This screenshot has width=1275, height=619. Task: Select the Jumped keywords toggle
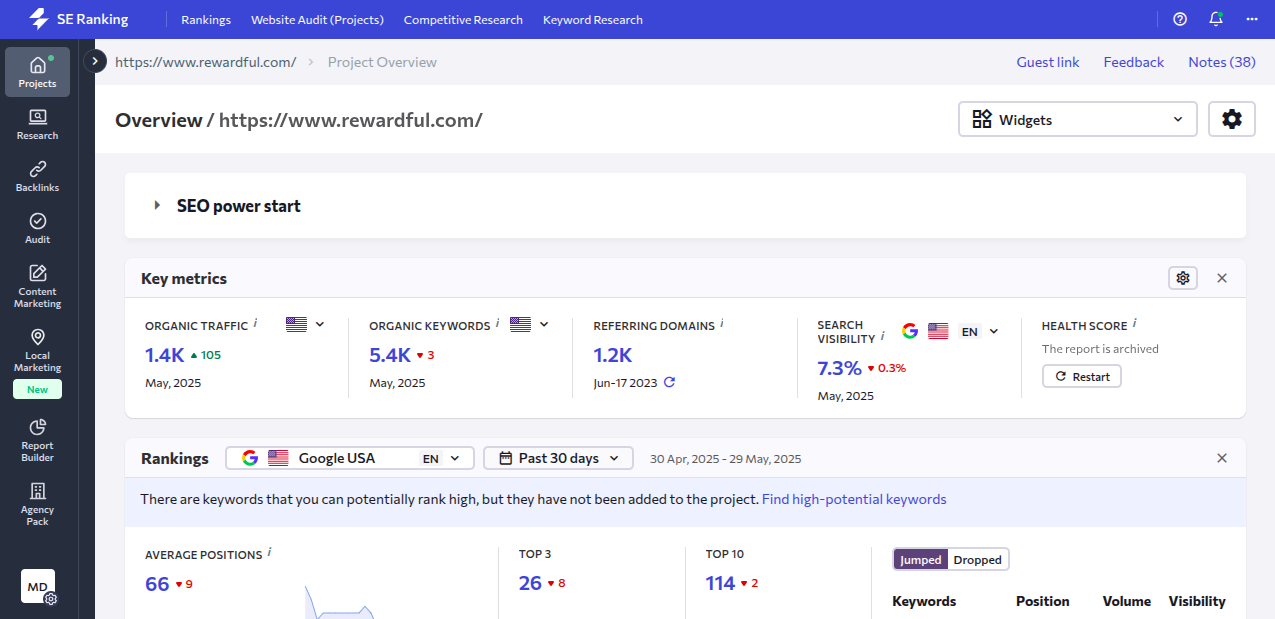[x=920, y=560]
